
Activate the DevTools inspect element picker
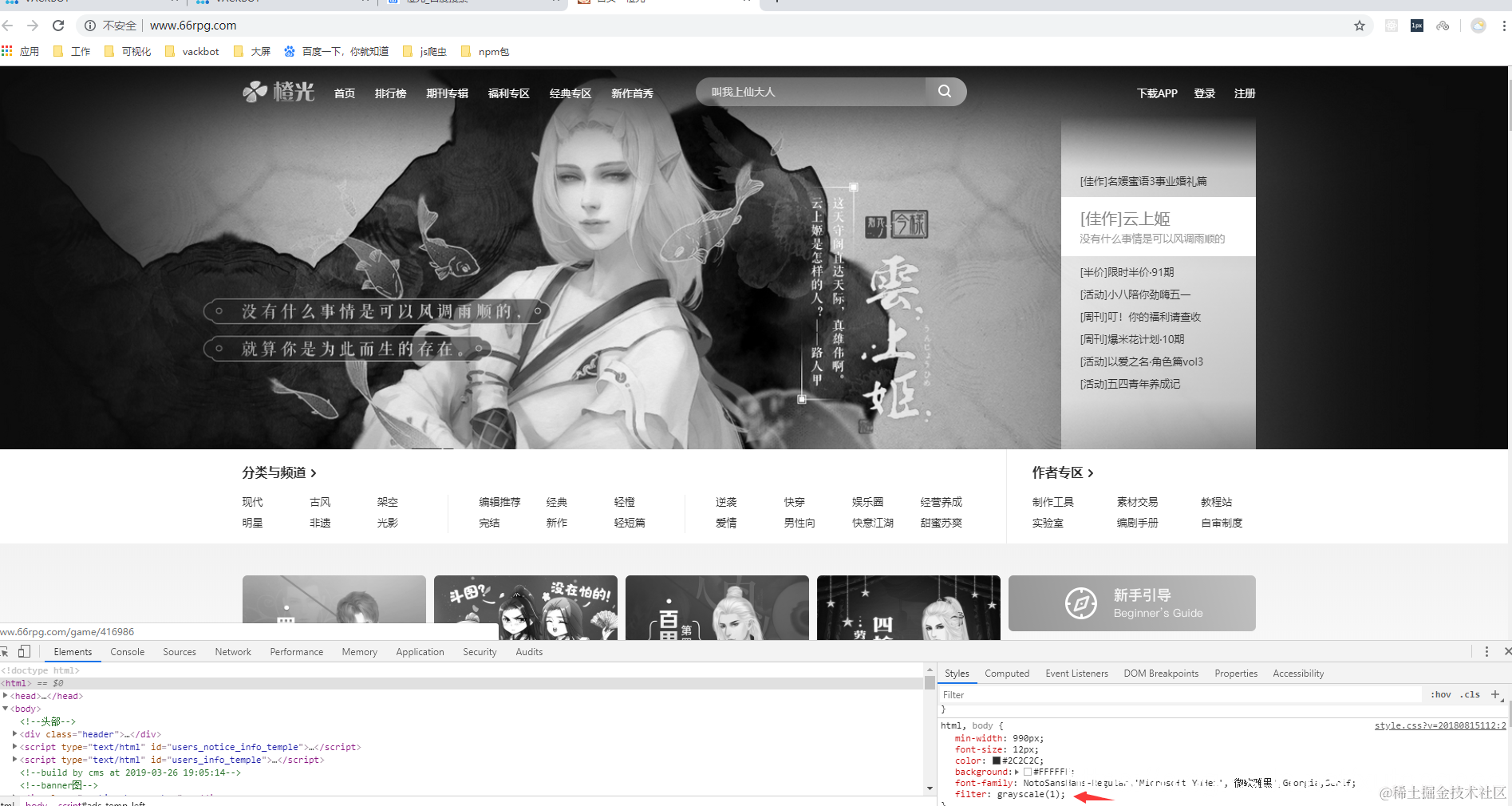4,651
